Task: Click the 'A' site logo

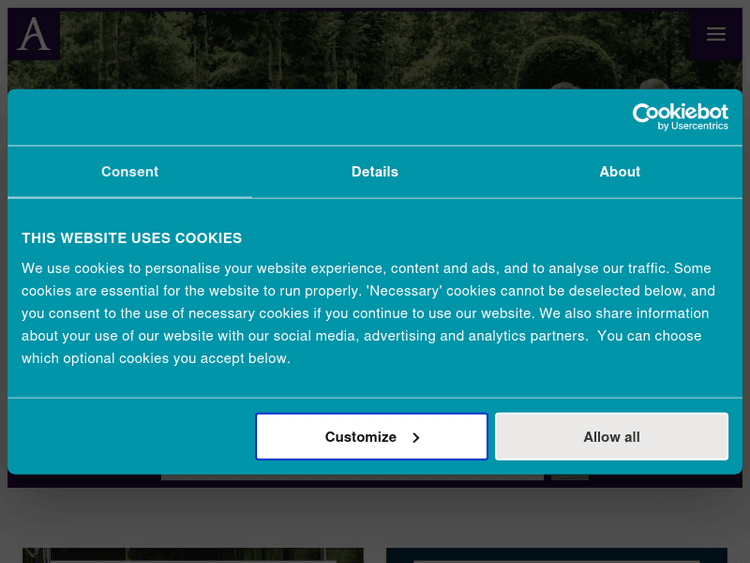Action: click(34, 35)
